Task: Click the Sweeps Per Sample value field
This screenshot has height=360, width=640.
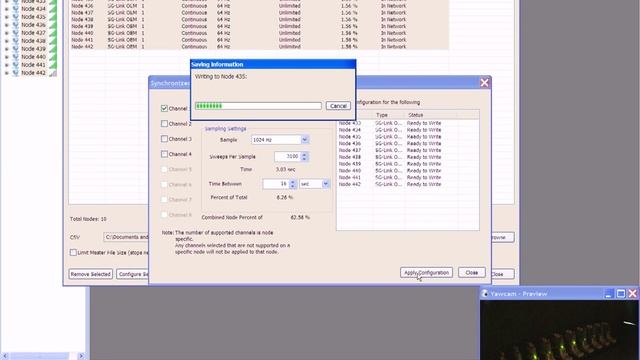Action: [287, 156]
